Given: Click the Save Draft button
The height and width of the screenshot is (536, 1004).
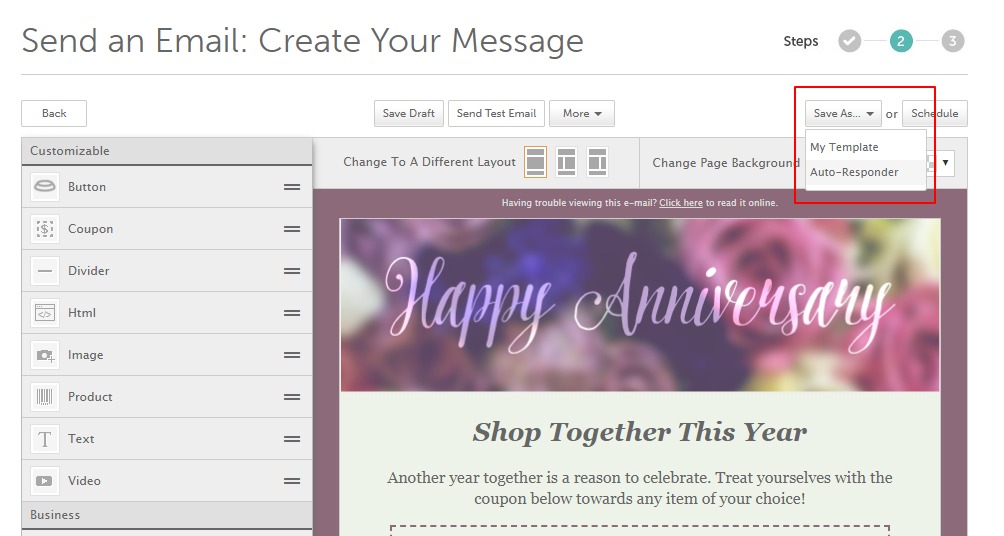Looking at the screenshot, I should [409, 113].
